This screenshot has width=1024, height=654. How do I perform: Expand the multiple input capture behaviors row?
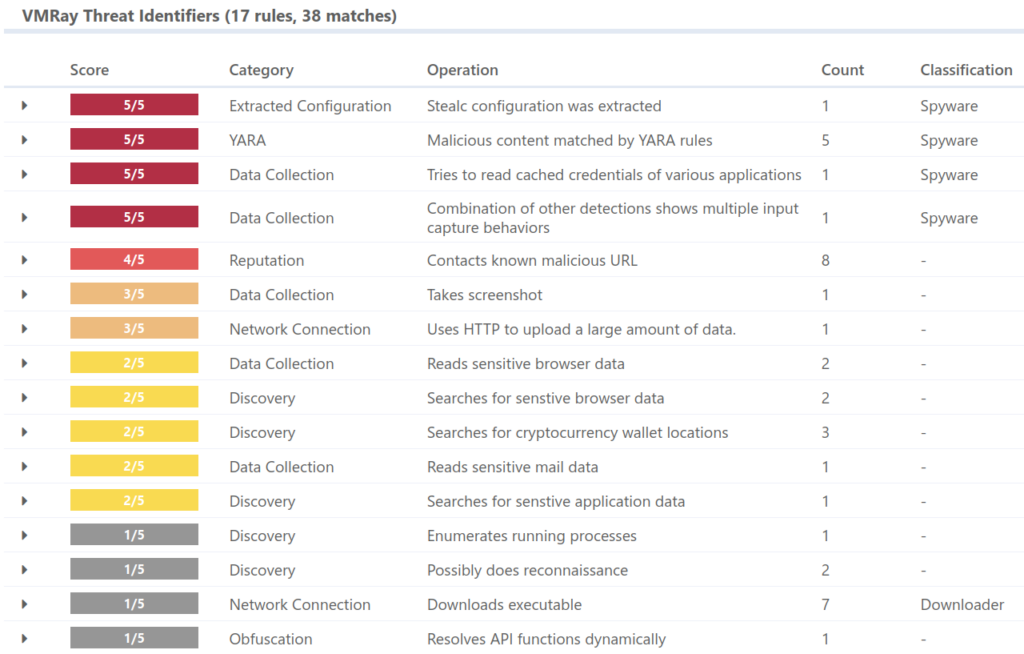tap(24, 218)
